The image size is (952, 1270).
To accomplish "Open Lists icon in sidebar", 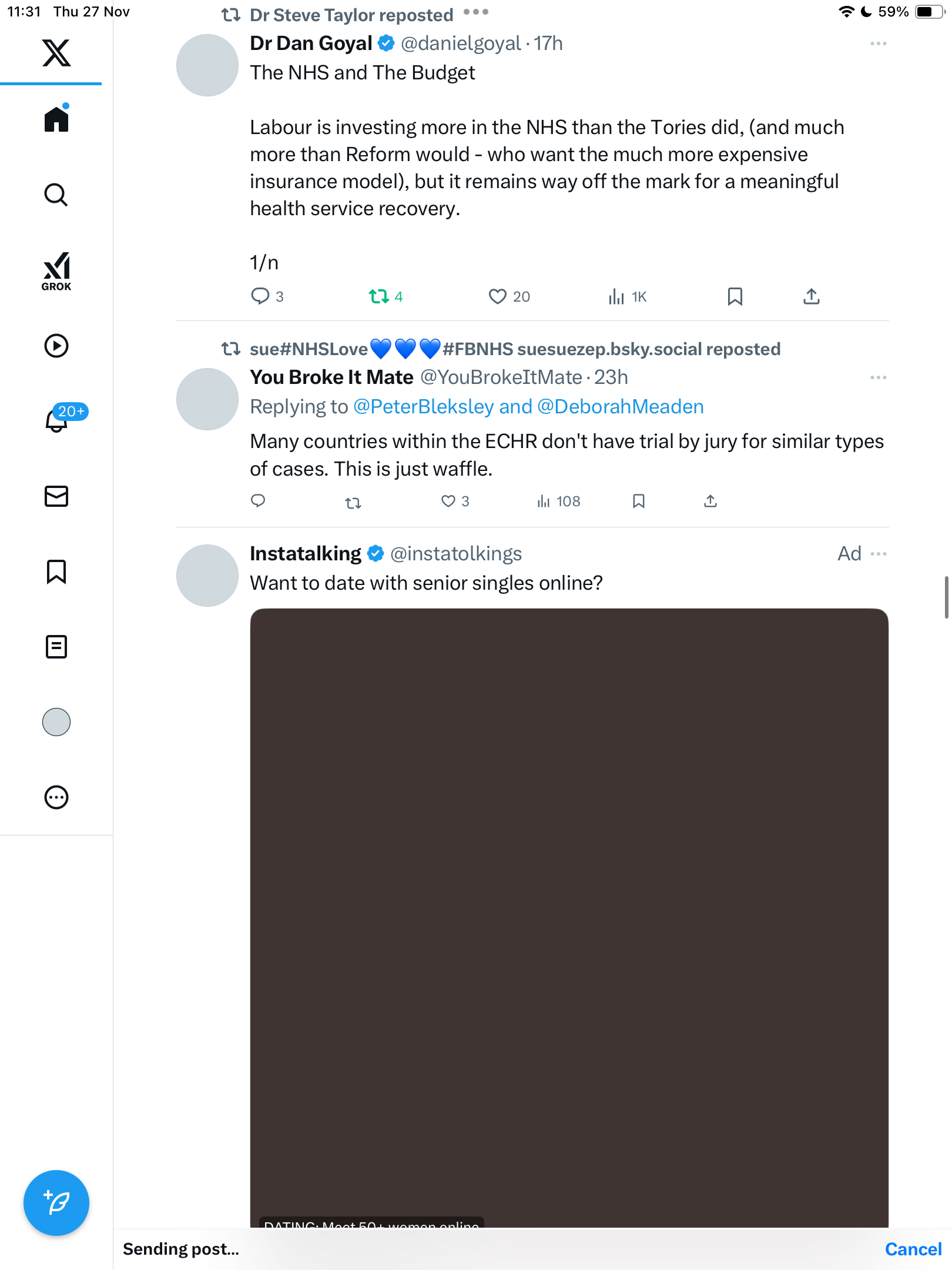I will [56, 647].
